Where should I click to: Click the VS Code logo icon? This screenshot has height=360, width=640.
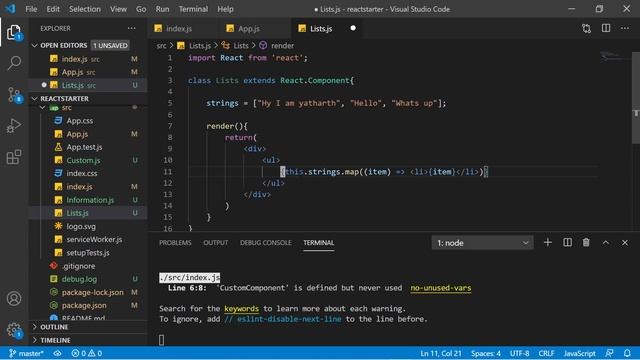(10, 9)
